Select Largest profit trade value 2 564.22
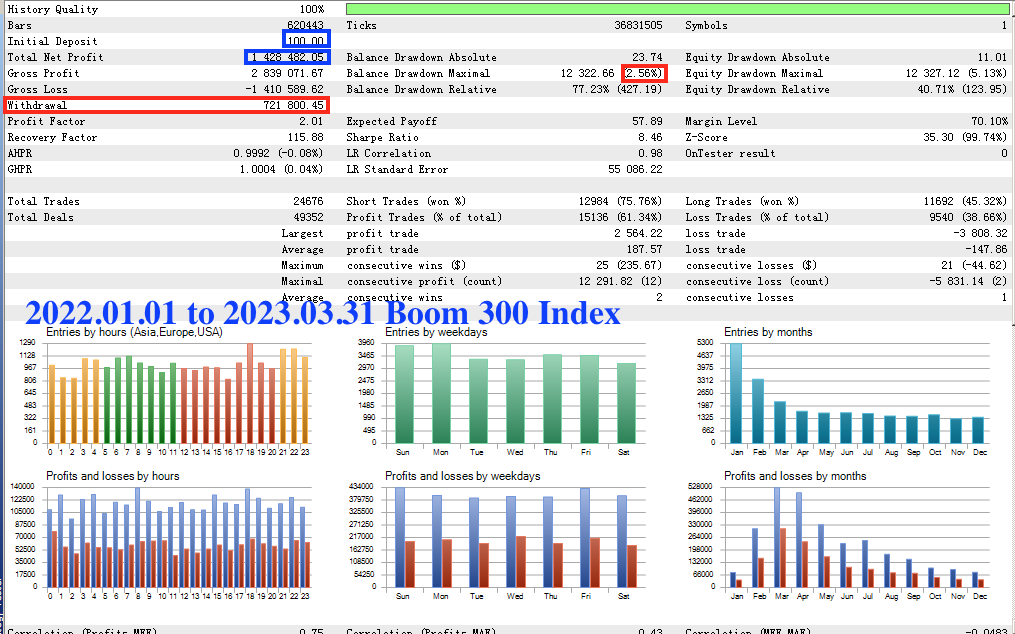 638,233
